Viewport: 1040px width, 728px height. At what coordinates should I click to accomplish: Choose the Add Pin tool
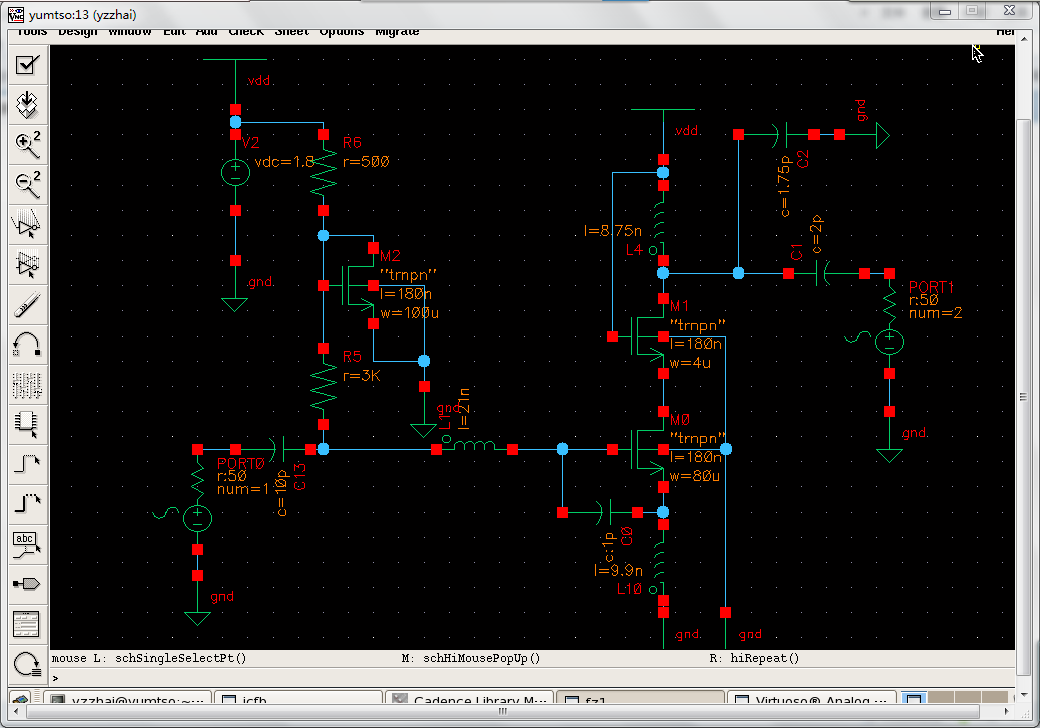click(28, 584)
